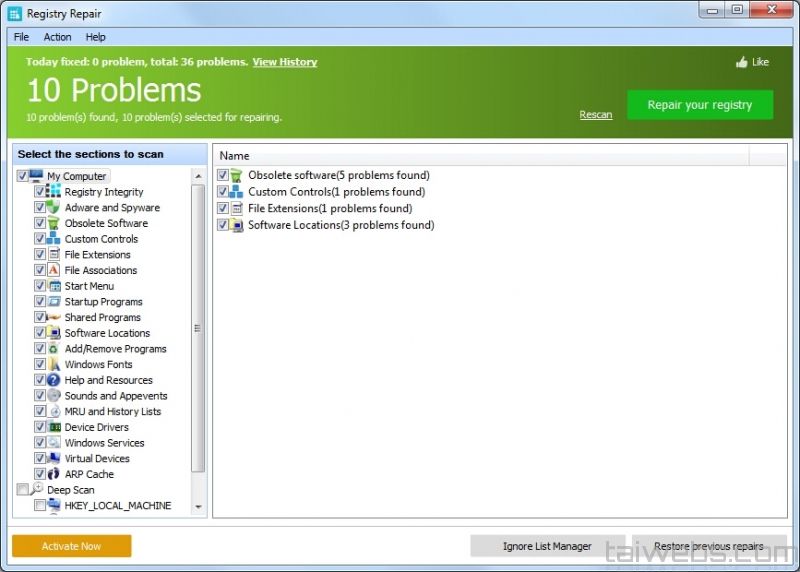The width and height of the screenshot is (800, 572).
Task: Open the File menu
Action: click(x=21, y=37)
